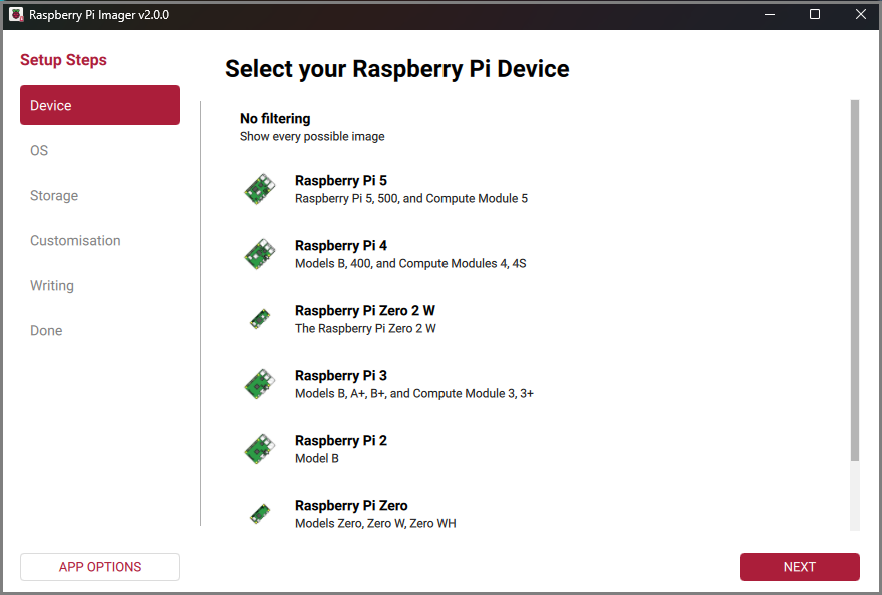The height and width of the screenshot is (595, 882).
Task: Open APP OPTIONS
Action: click(x=99, y=566)
